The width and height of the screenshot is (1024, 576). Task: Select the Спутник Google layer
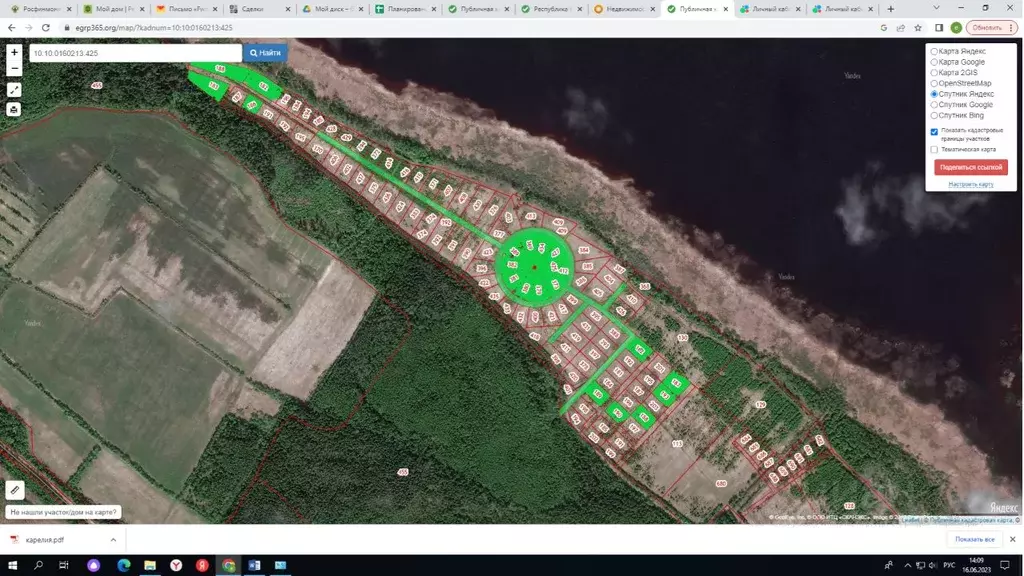point(934,104)
